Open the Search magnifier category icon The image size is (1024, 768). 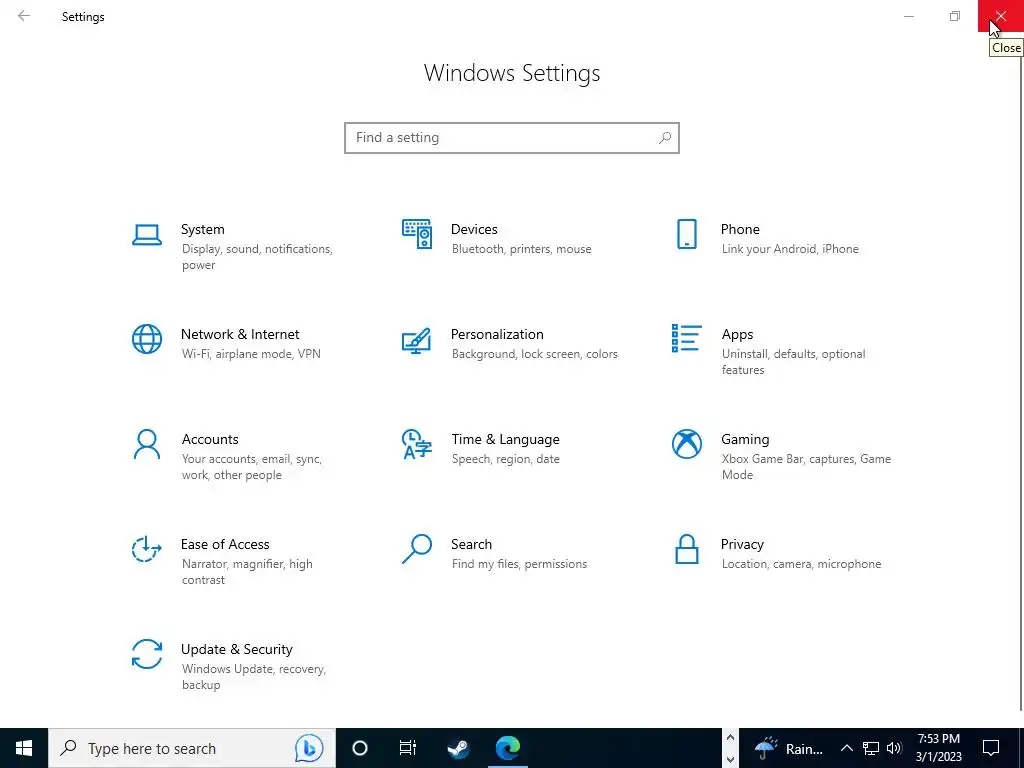click(417, 549)
